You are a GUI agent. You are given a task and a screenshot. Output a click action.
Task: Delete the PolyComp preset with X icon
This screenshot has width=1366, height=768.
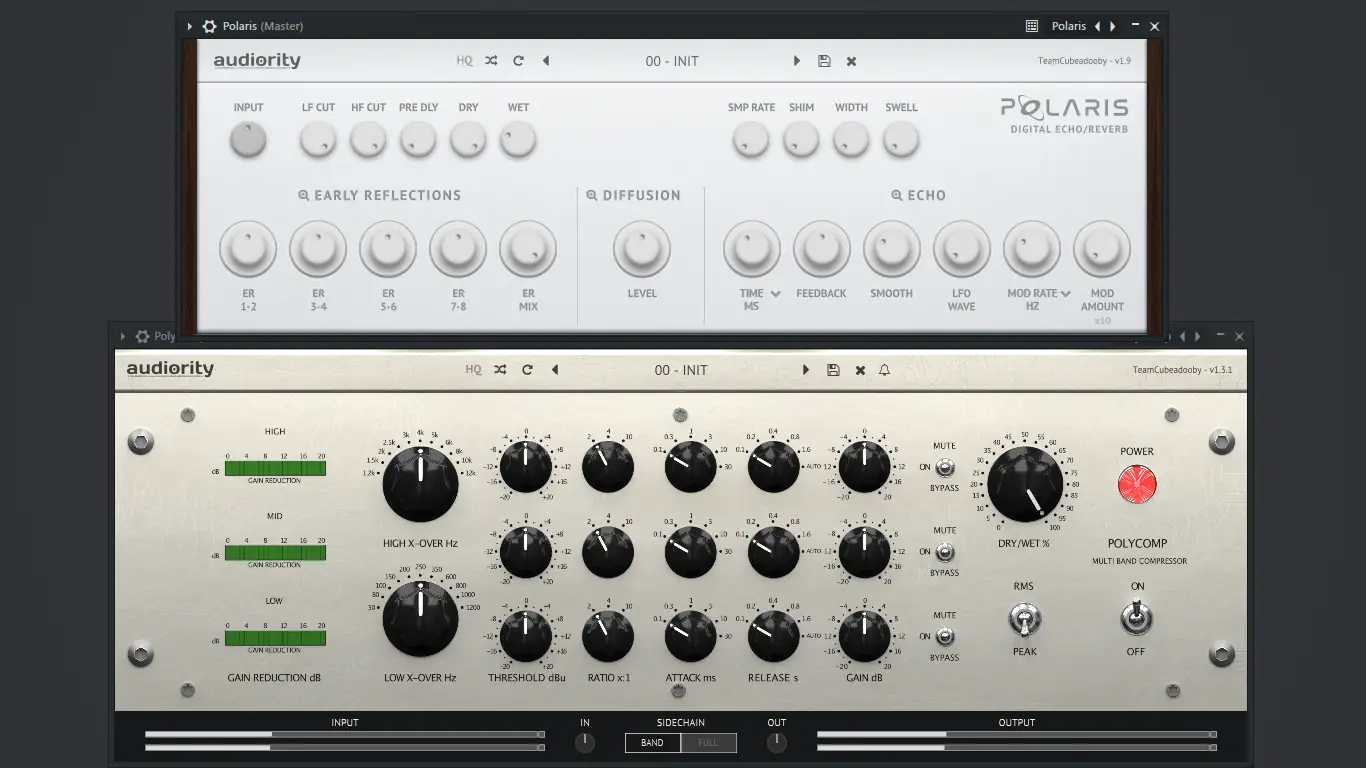860,370
